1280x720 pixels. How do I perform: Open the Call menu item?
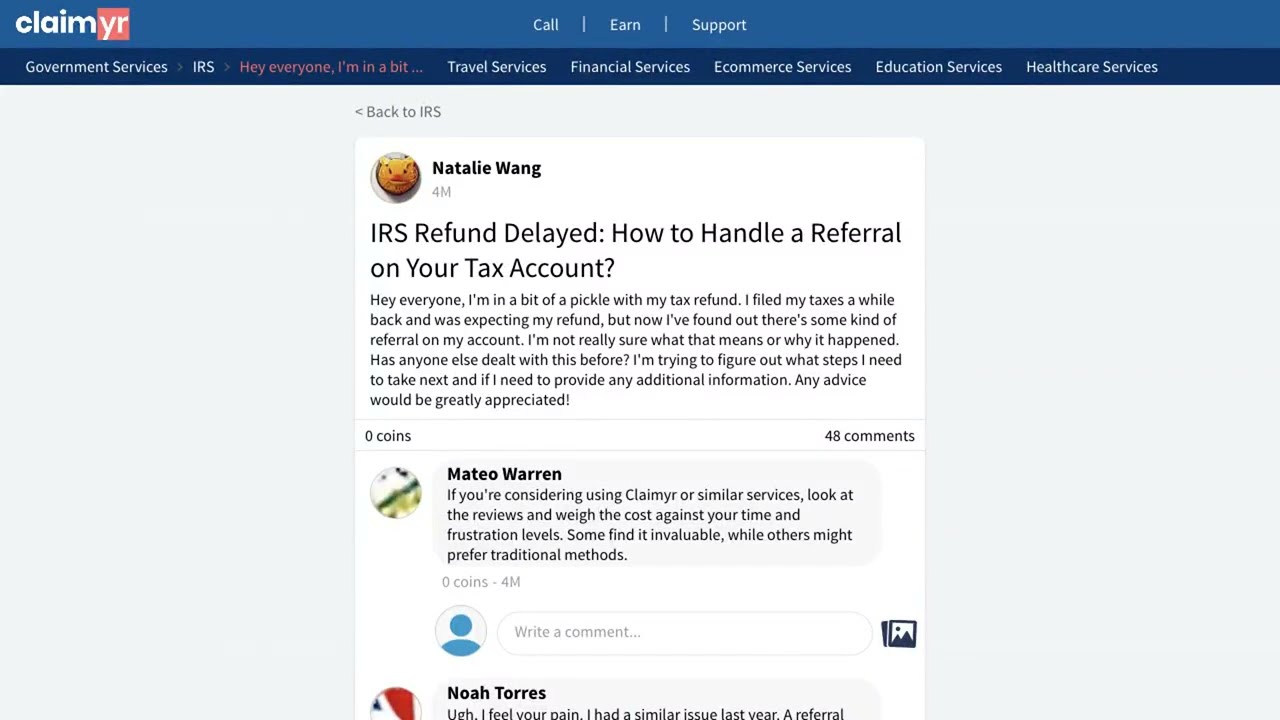pyautogui.click(x=546, y=25)
